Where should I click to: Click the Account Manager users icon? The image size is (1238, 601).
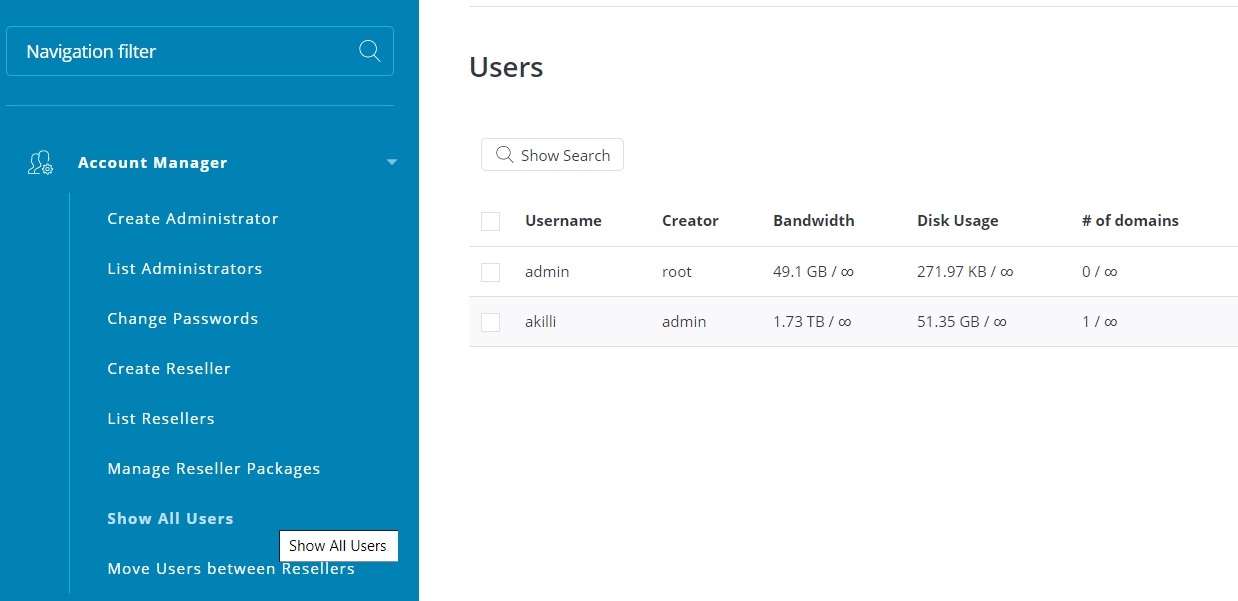40,163
